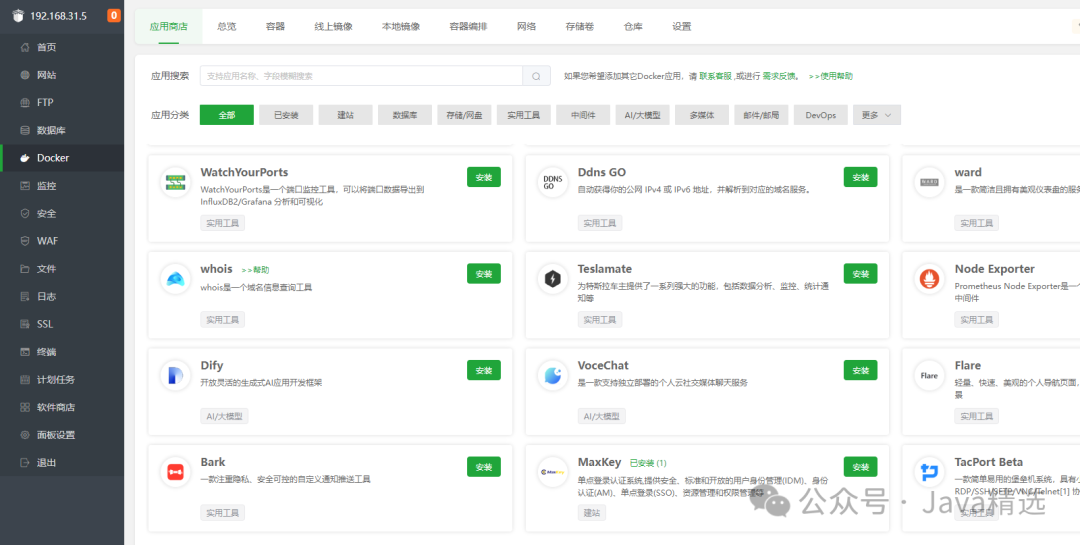Filter apps by 中间件
Image resolution: width=1080 pixels, height=545 pixels.
583,115
